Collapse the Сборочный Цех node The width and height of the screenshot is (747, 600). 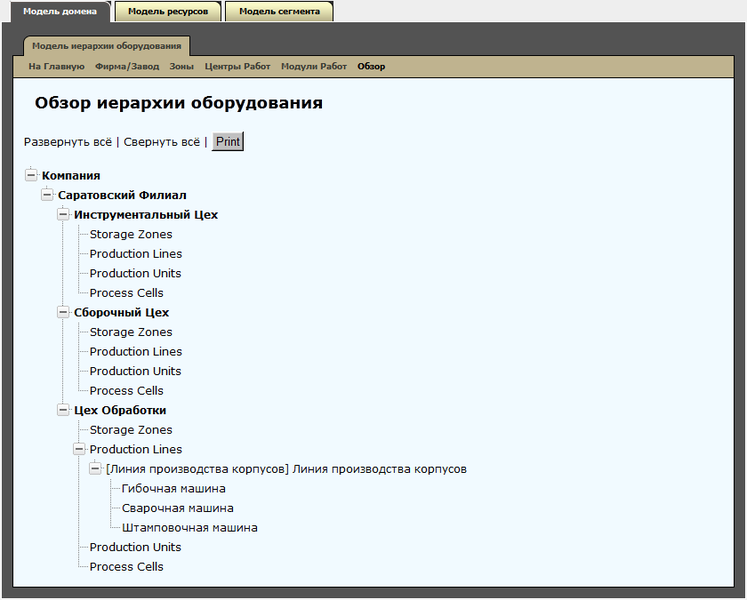click(x=63, y=312)
